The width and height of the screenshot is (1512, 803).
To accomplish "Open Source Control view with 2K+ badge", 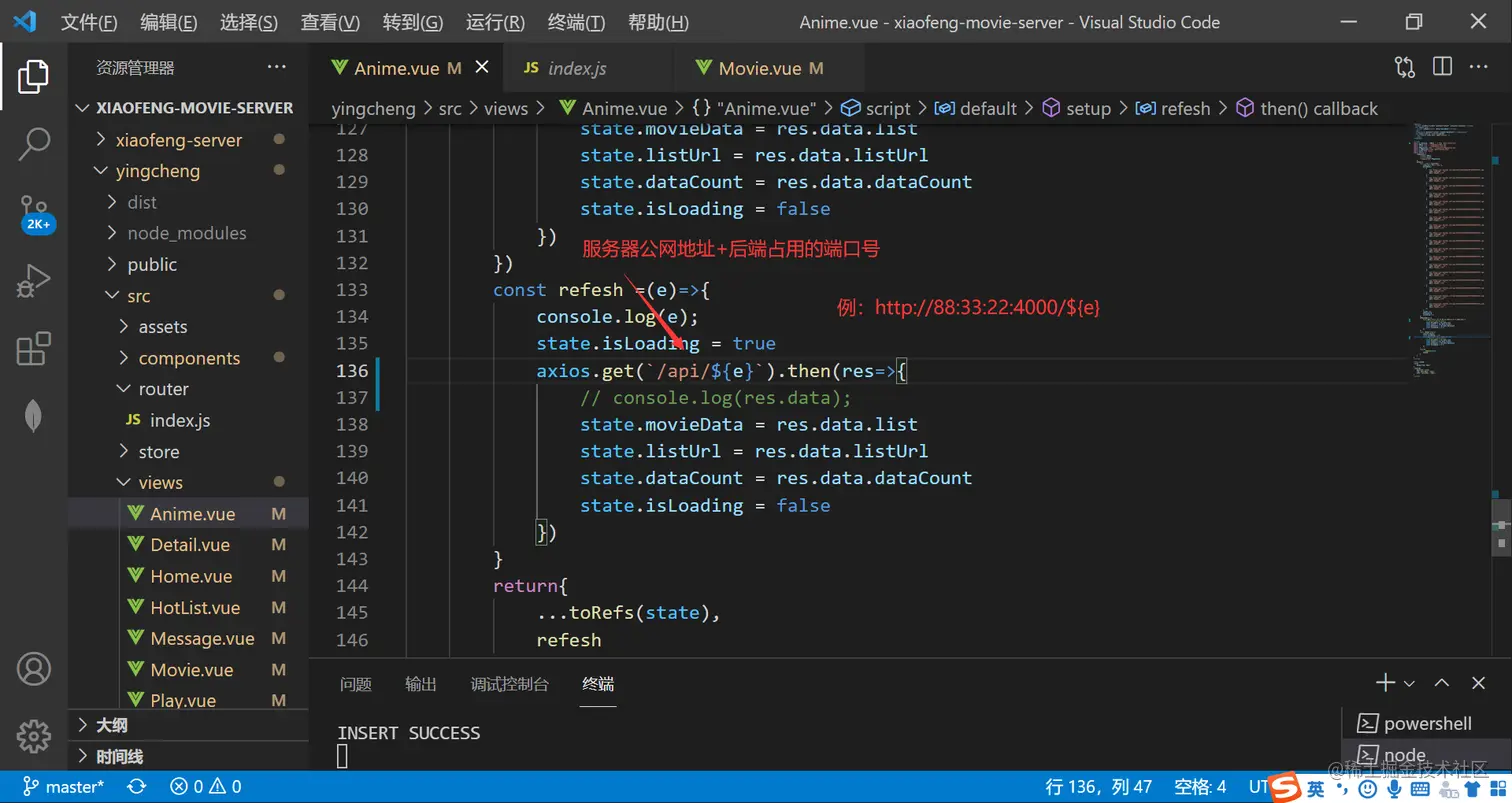I will click(36, 214).
